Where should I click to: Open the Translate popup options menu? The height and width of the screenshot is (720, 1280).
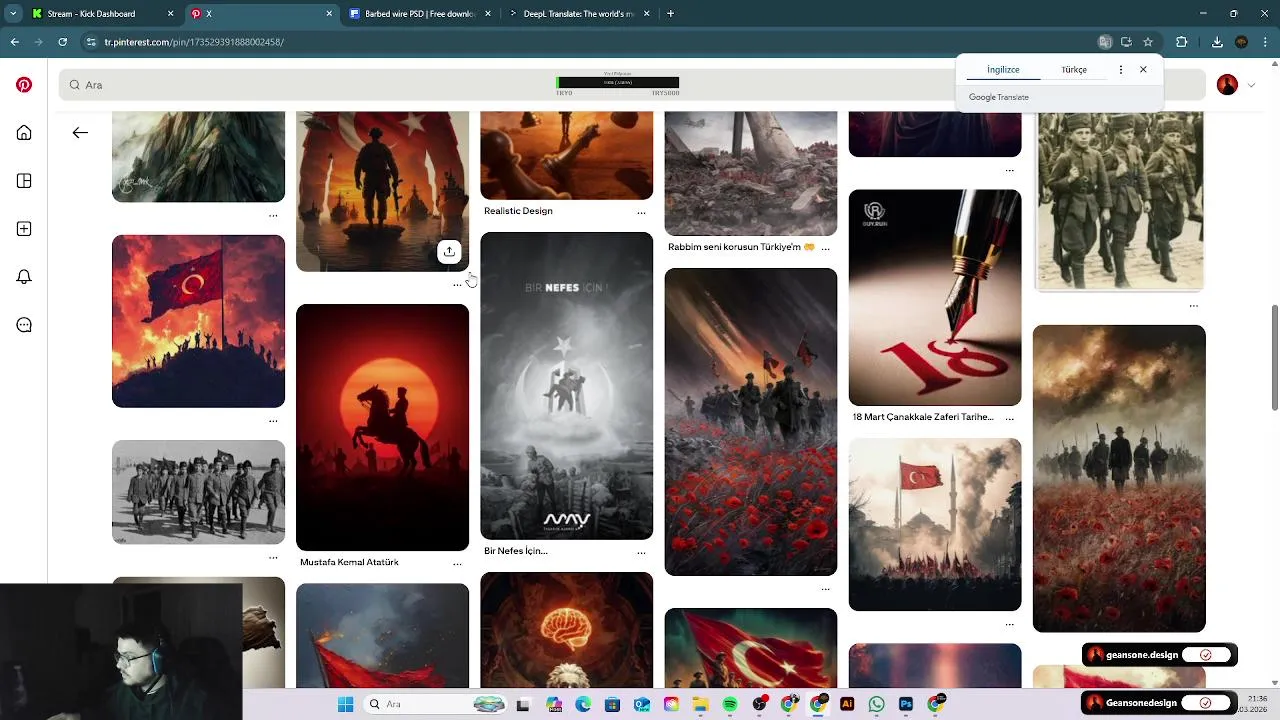[1120, 70]
